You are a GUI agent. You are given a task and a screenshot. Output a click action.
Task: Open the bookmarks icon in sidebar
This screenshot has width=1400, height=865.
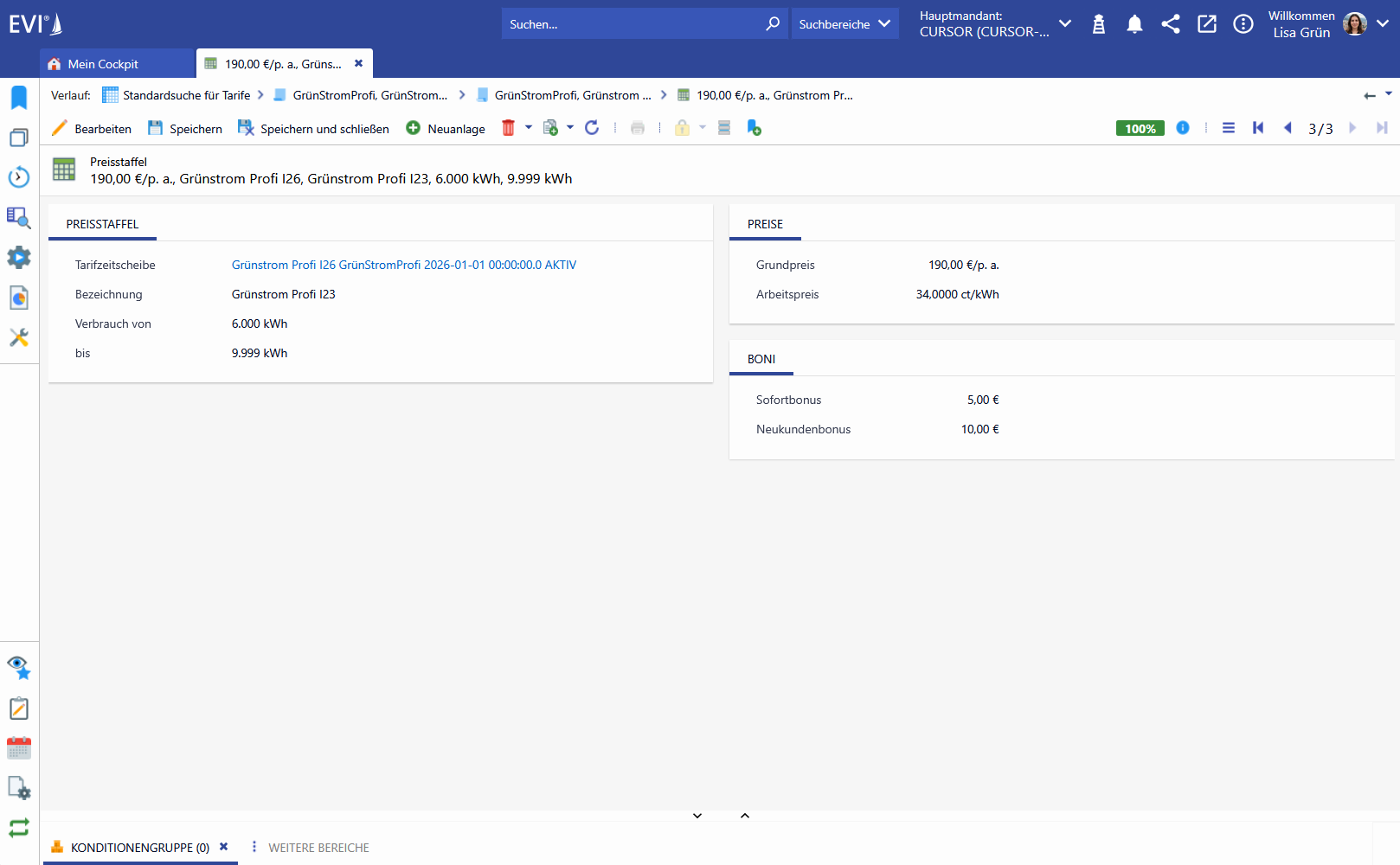(x=19, y=98)
